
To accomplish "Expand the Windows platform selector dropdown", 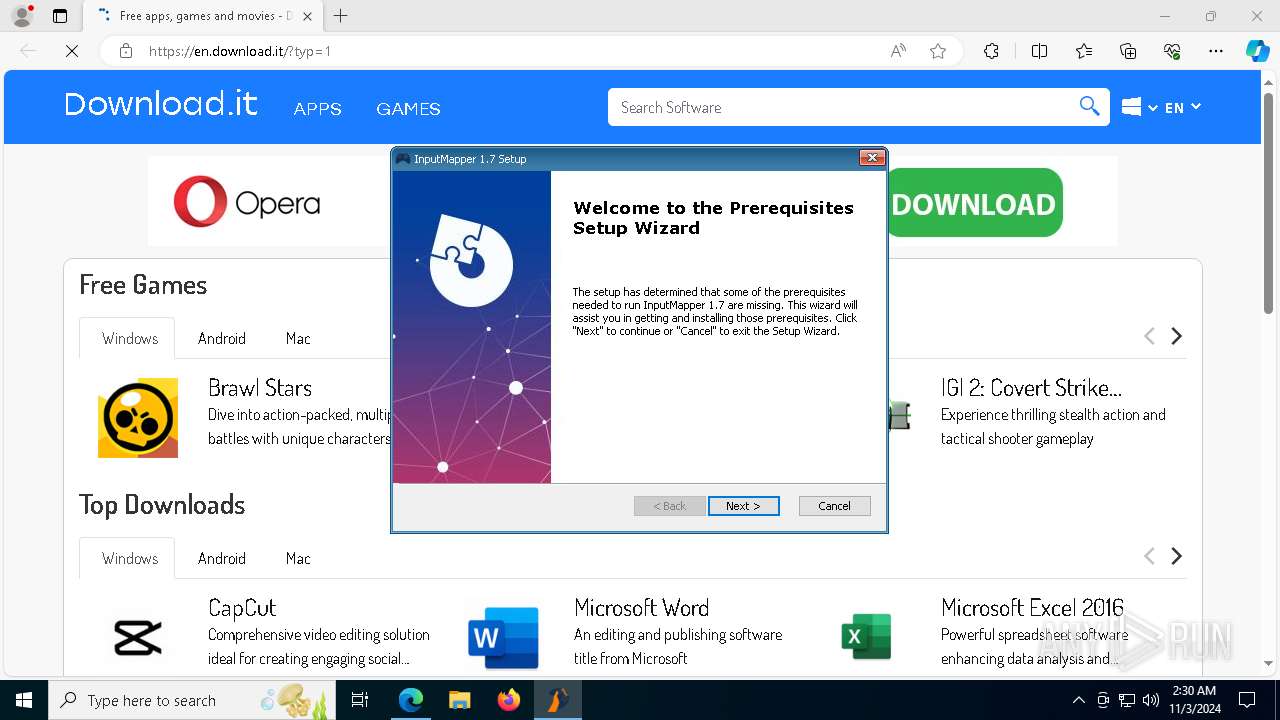I will (1140, 107).
